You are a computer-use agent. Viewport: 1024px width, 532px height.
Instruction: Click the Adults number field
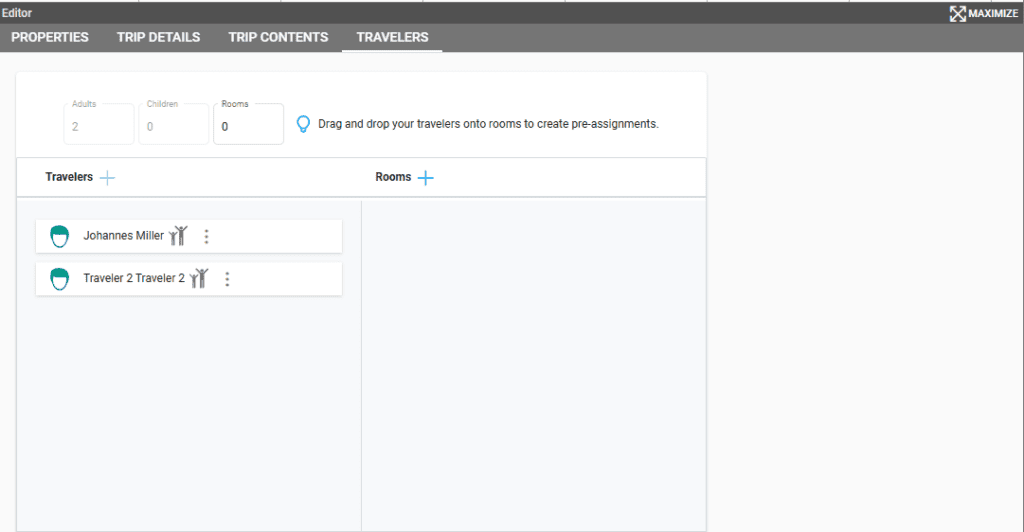point(98,126)
